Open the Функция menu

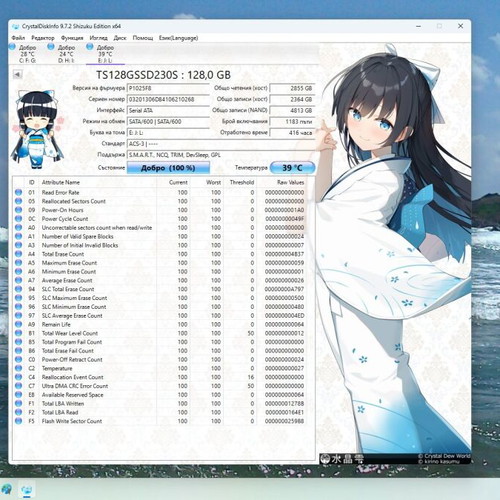pyautogui.click(x=72, y=38)
